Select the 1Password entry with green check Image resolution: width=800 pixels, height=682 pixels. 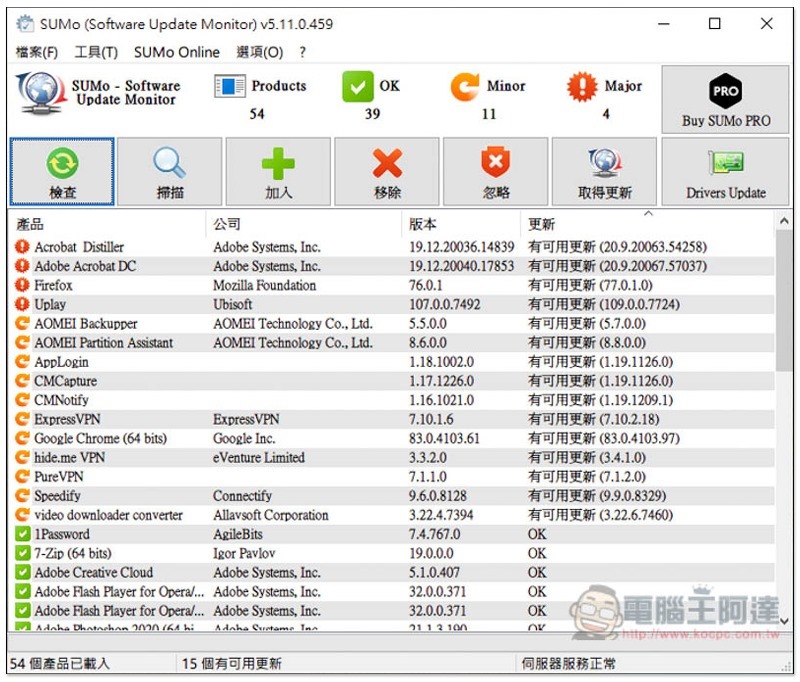pyautogui.click(x=62, y=534)
